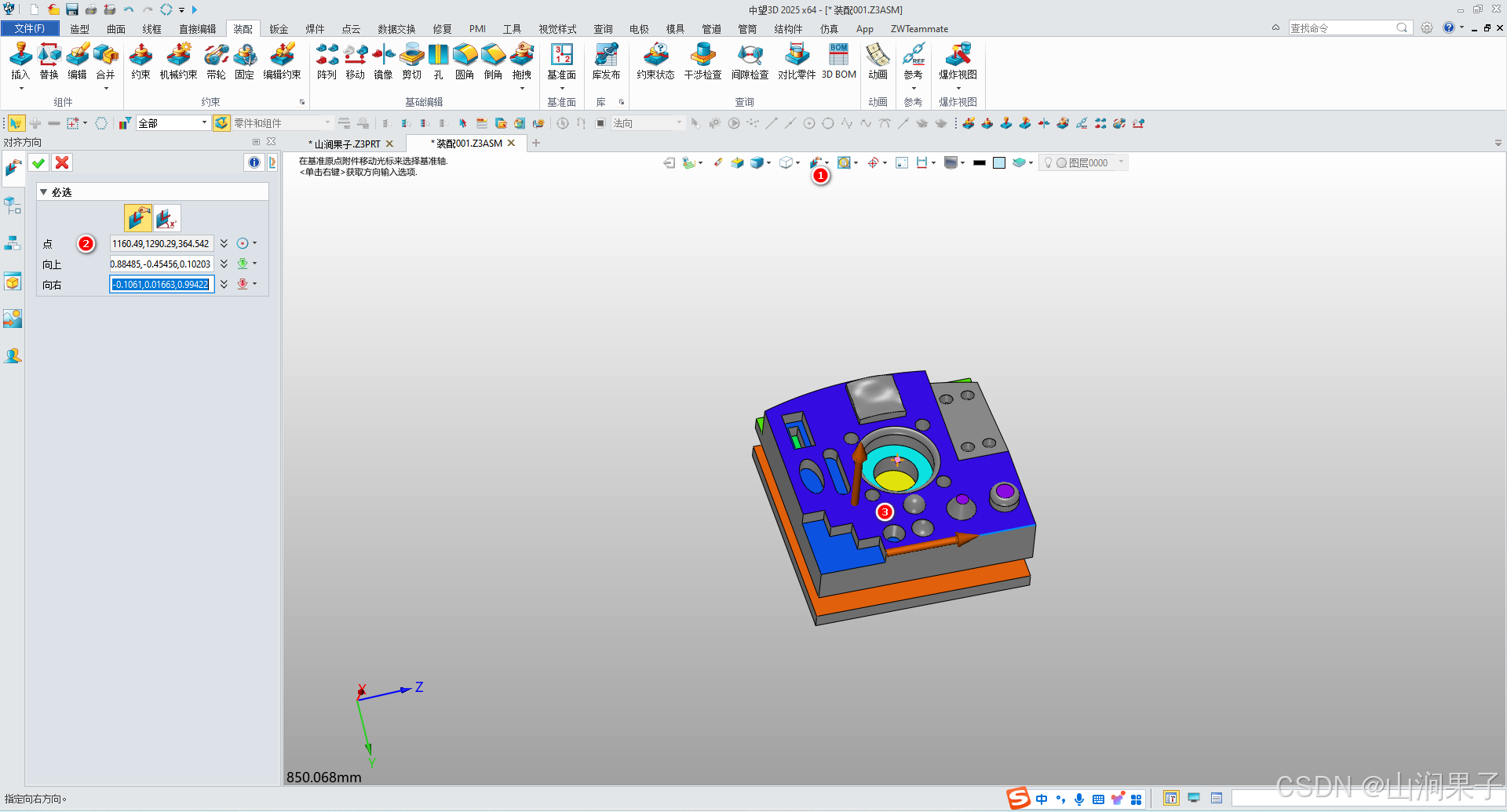Click the 干涉检查 interference check icon
Viewport: 1507px width, 812px height.
(x=702, y=63)
